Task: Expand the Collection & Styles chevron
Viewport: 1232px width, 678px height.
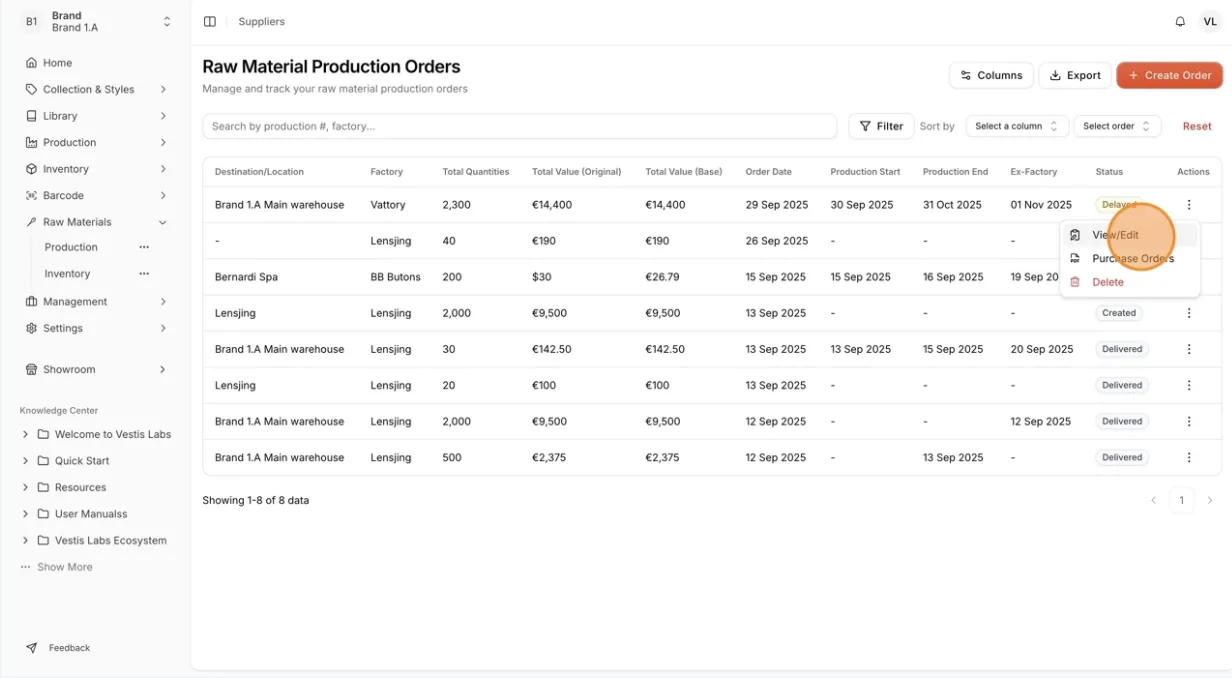Action: point(162,89)
